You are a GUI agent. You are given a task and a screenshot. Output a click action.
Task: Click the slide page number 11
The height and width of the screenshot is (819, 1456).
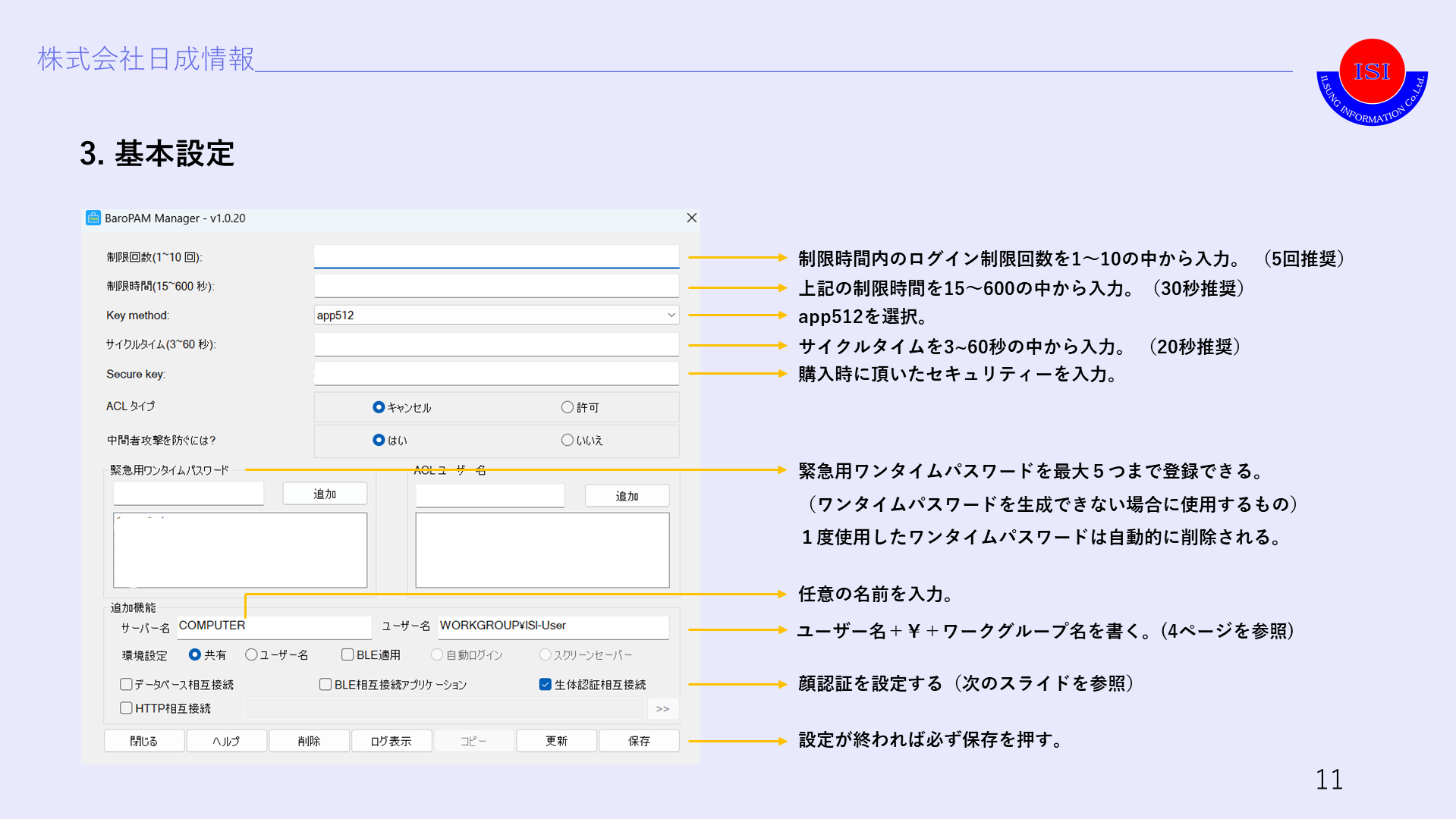click(1329, 780)
